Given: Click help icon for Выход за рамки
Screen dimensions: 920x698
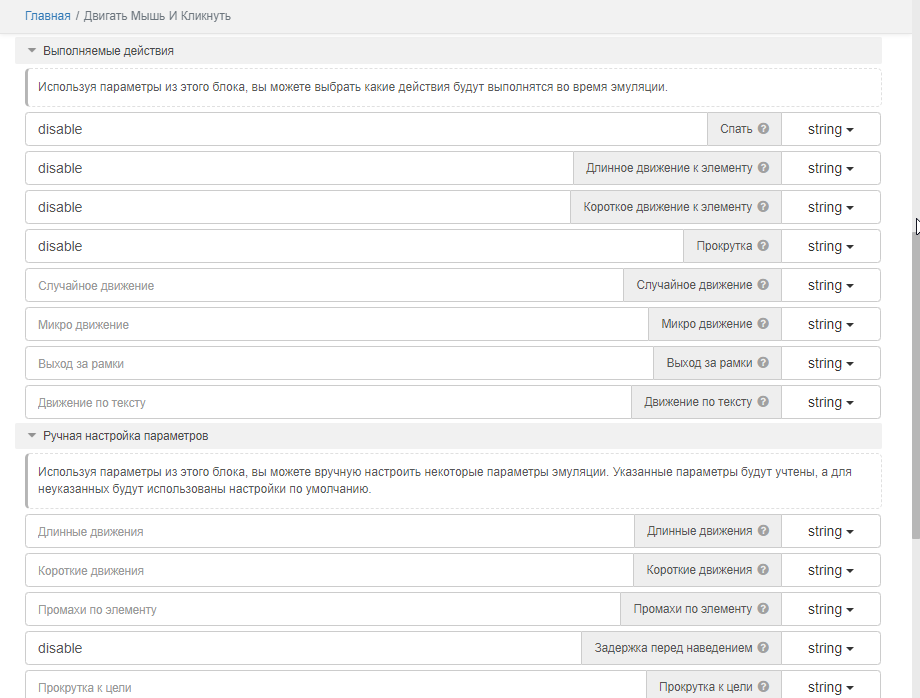Looking at the screenshot, I should click(763, 363).
